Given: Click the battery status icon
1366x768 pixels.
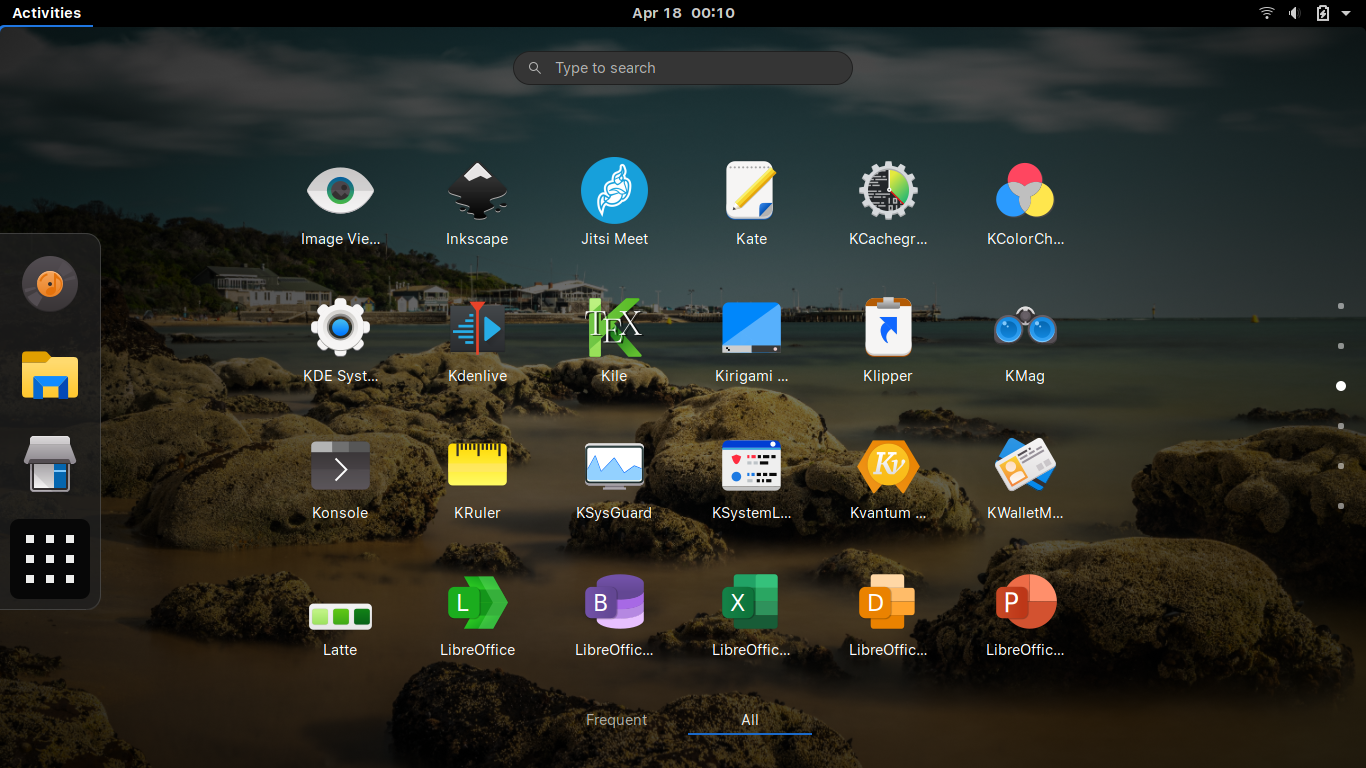Looking at the screenshot, I should click(x=1322, y=13).
